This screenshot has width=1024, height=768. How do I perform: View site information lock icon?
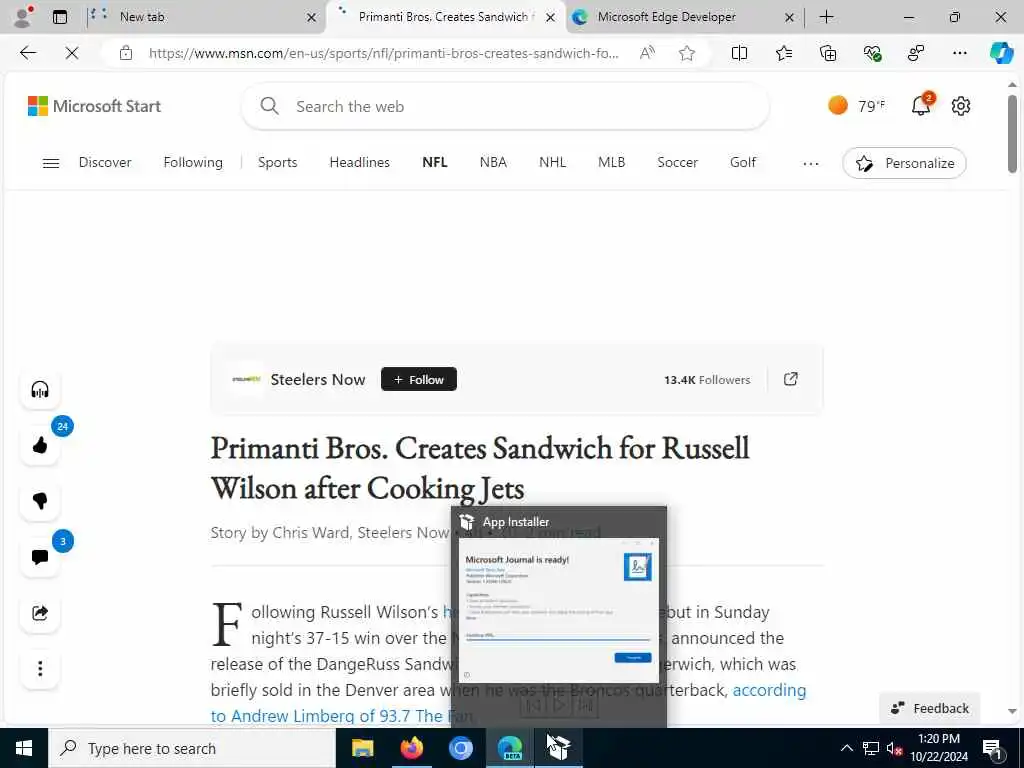[x=126, y=53]
